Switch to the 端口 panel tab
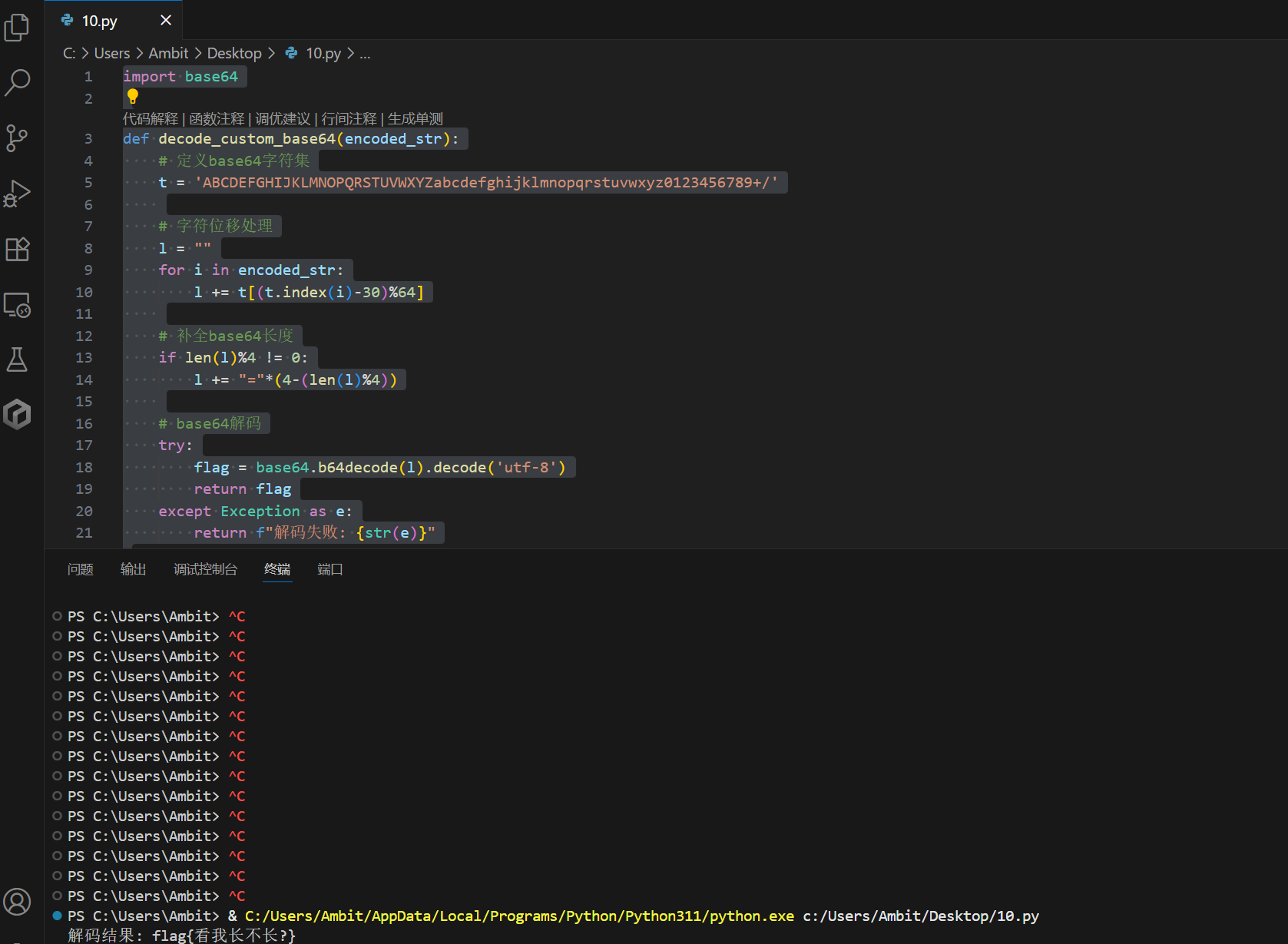The image size is (1288, 944). click(330, 569)
